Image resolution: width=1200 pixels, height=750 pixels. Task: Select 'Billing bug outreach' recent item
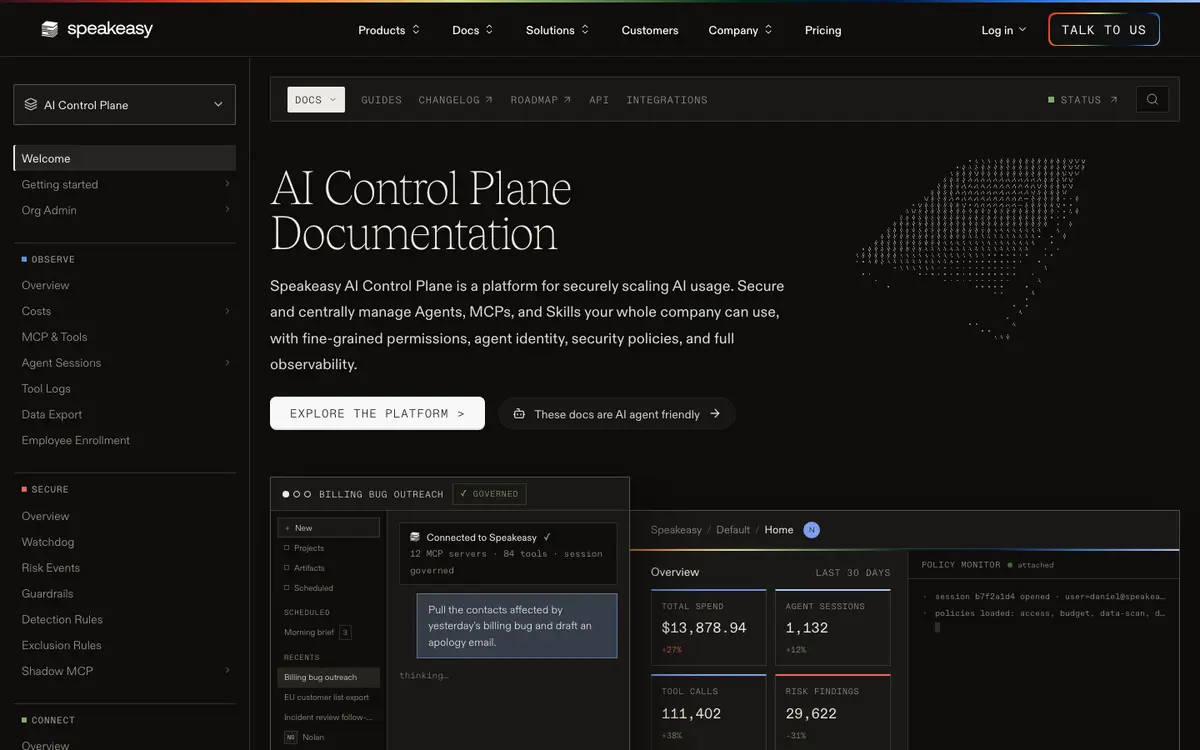click(x=329, y=677)
